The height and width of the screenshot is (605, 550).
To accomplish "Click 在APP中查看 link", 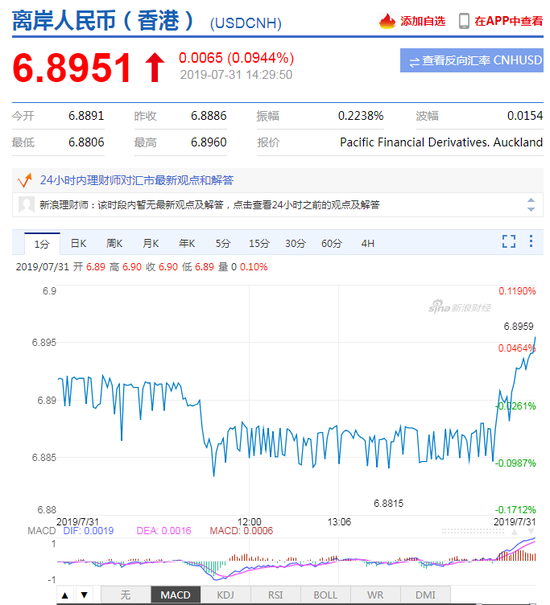I will click(x=509, y=21).
